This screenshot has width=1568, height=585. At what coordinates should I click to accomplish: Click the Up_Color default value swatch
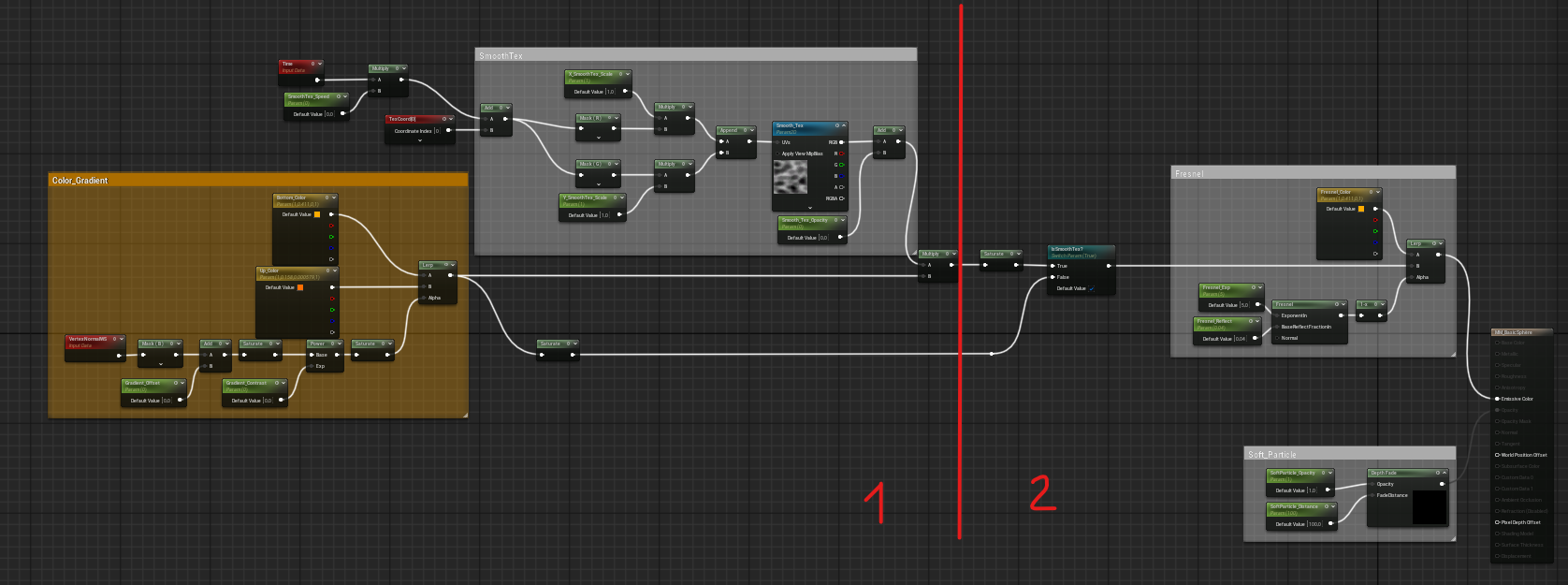point(300,287)
